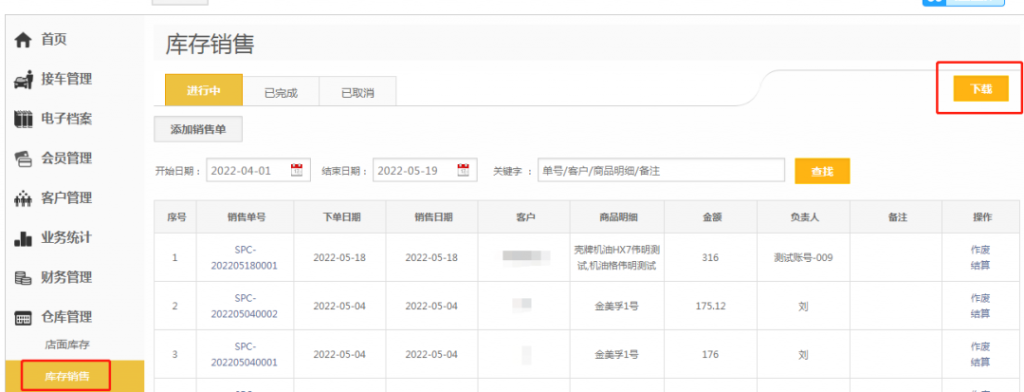
Task: Click the people icon for 客户管理
Action: coord(23,199)
